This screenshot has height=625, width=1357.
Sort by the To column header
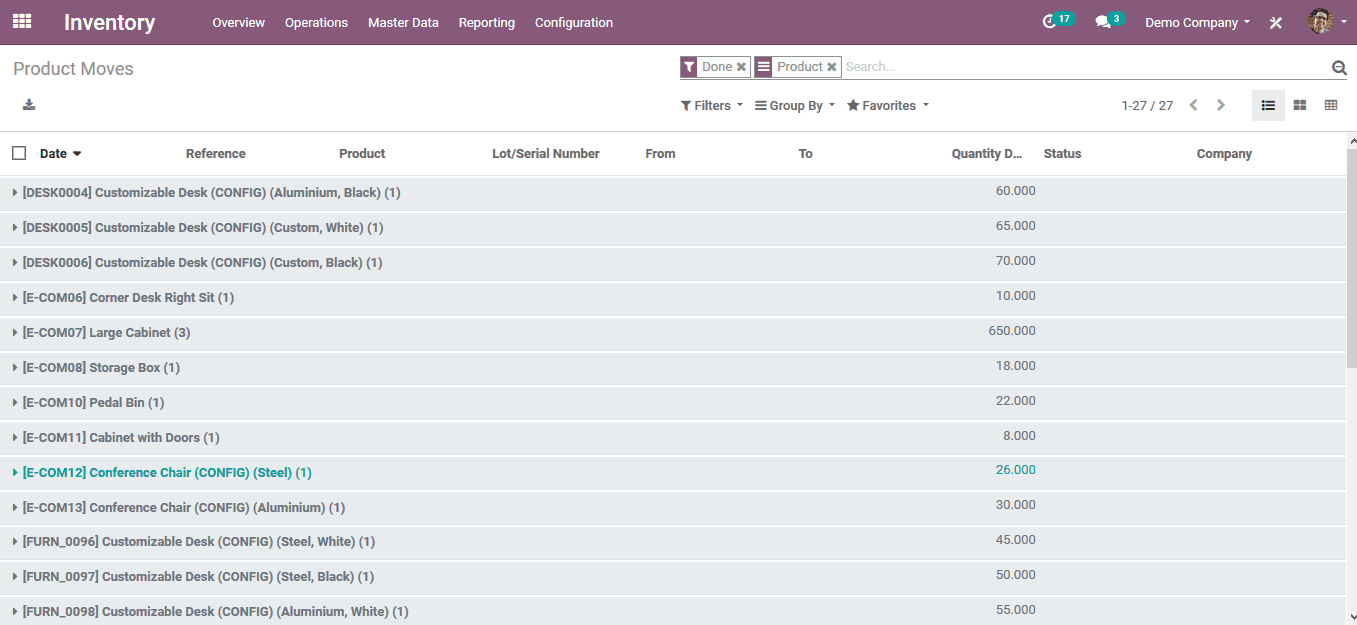pyautogui.click(x=805, y=153)
